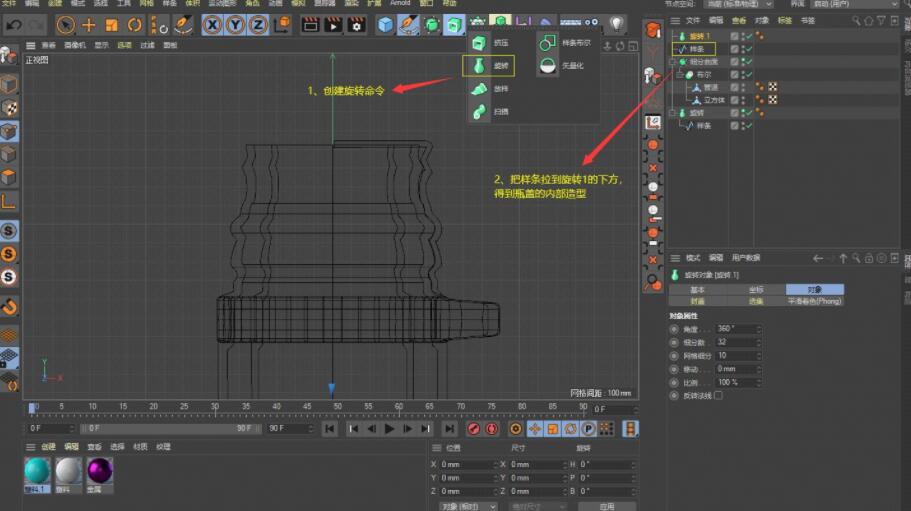Click the scale field showing 100 %
The image size is (911, 511).
pos(736,382)
